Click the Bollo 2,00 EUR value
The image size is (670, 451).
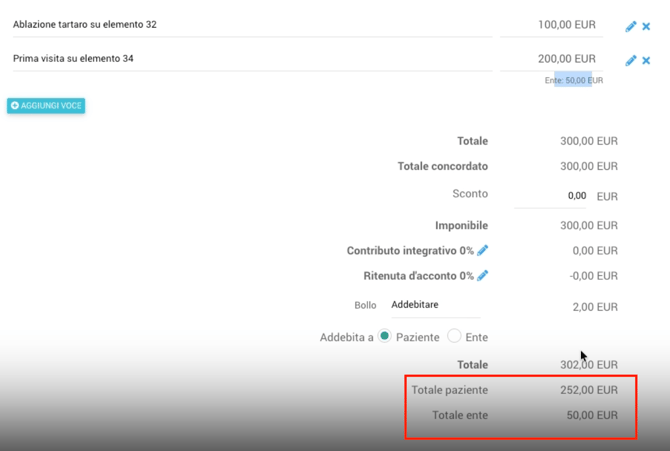pos(596,307)
